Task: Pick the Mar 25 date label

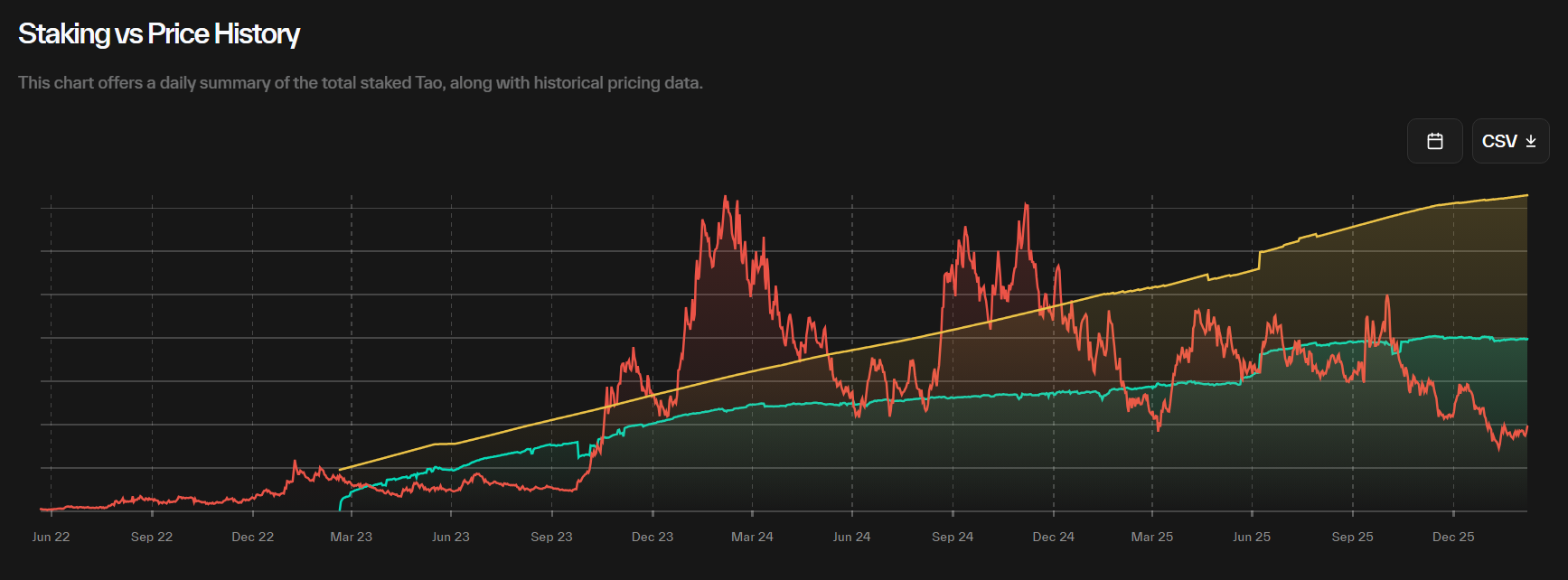Action: tap(1152, 537)
